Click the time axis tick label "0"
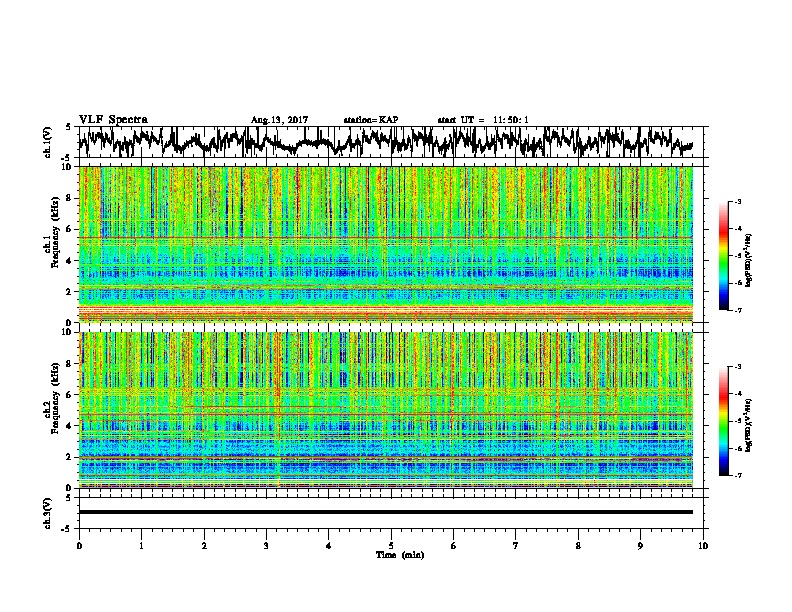792x612 pixels. point(79,546)
